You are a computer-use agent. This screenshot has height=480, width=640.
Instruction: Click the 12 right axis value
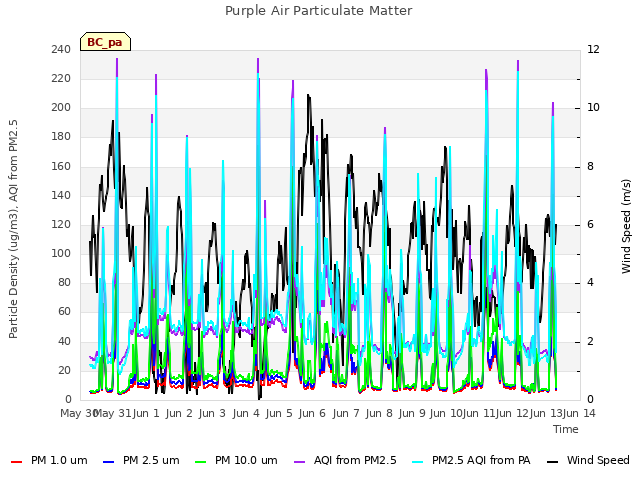[x=593, y=49]
